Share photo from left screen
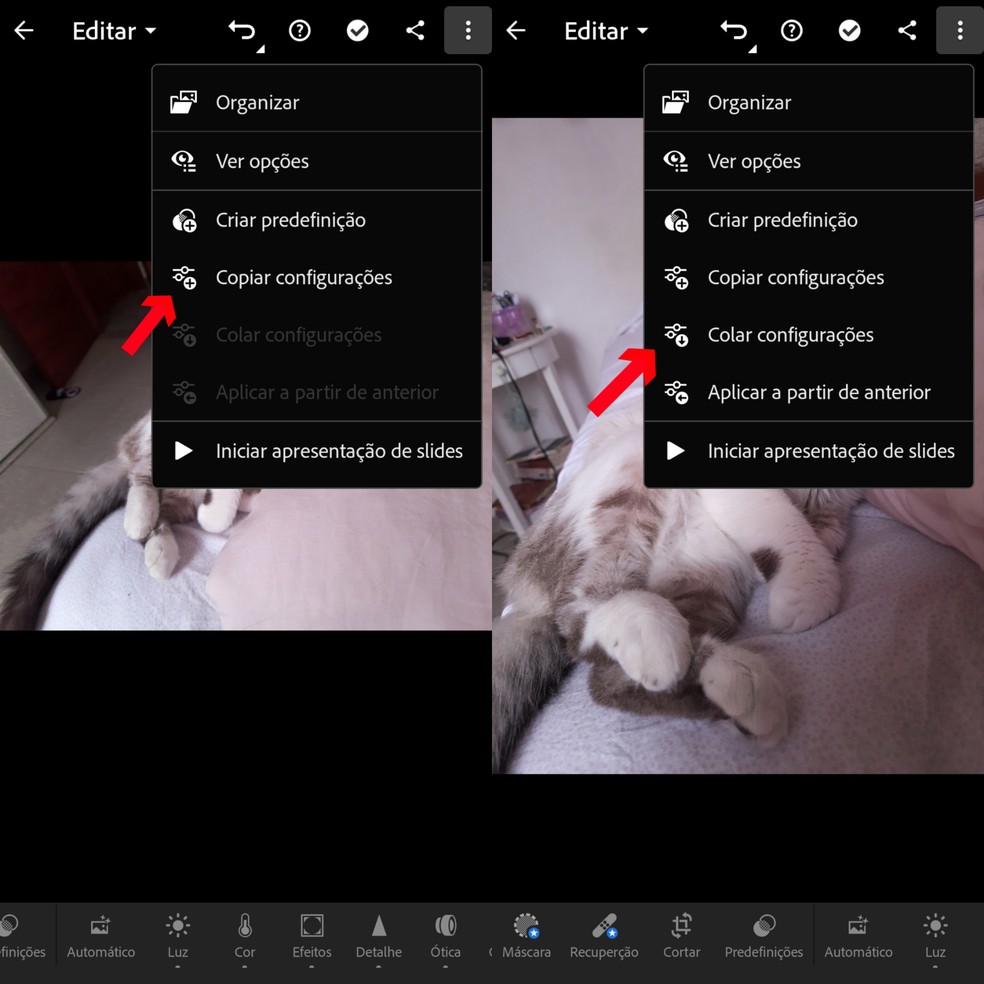The width and height of the screenshot is (984, 984). [x=415, y=30]
